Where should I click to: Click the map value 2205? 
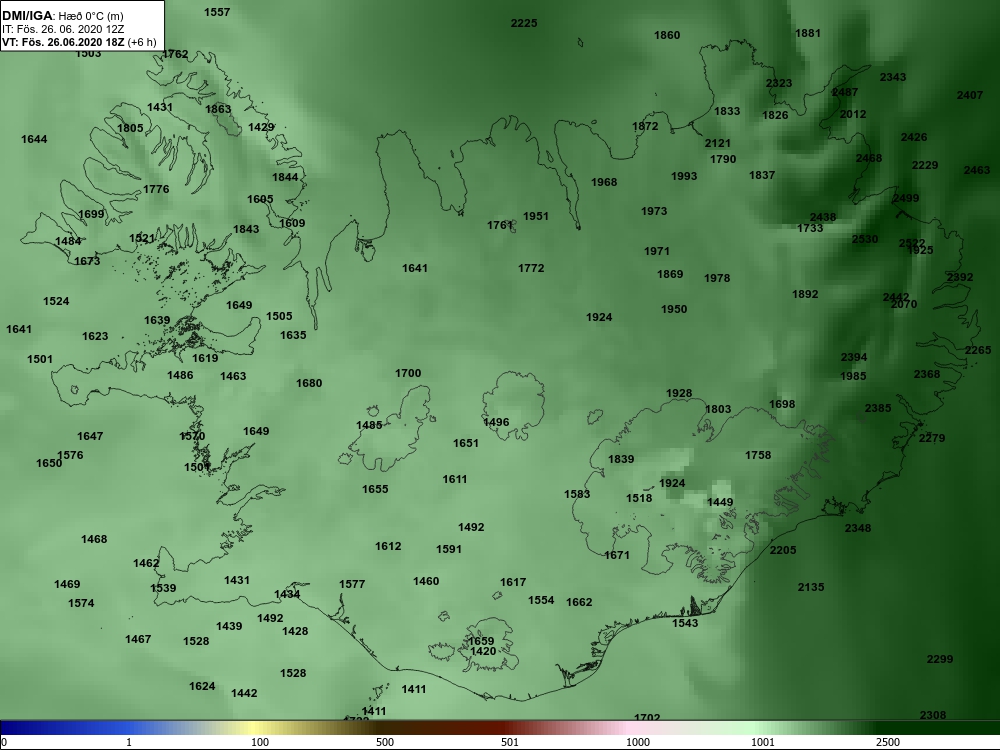click(x=783, y=550)
